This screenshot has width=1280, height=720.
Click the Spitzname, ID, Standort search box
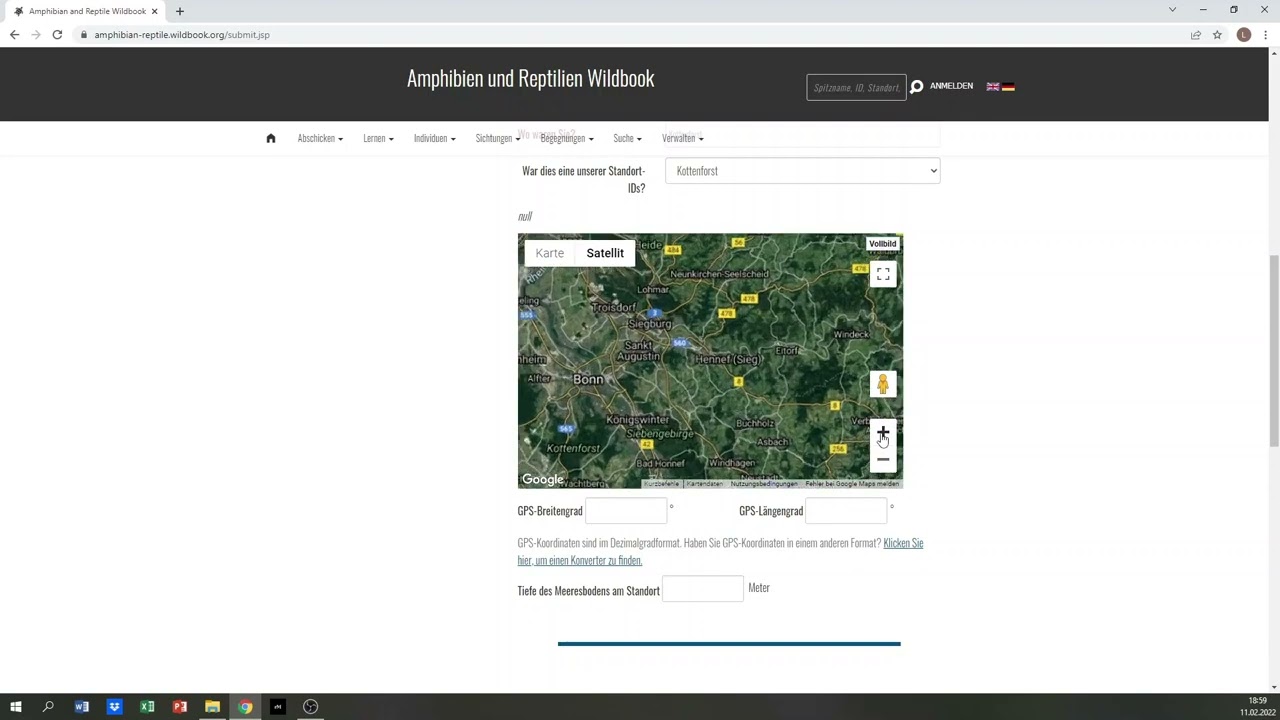857,87
